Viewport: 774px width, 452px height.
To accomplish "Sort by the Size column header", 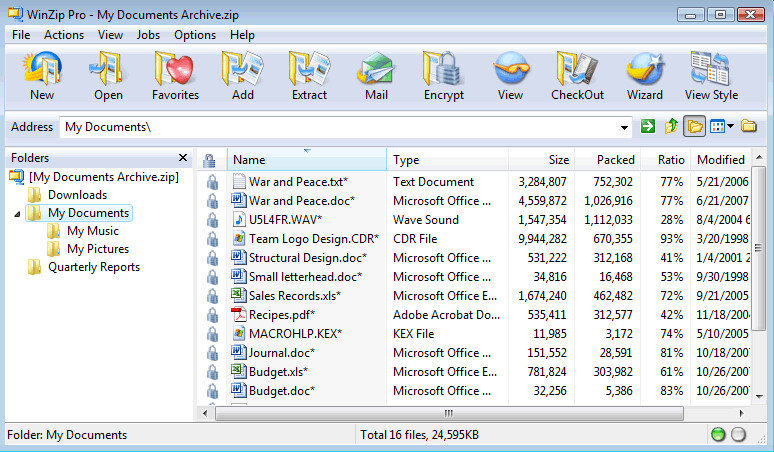I will (542, 160).
